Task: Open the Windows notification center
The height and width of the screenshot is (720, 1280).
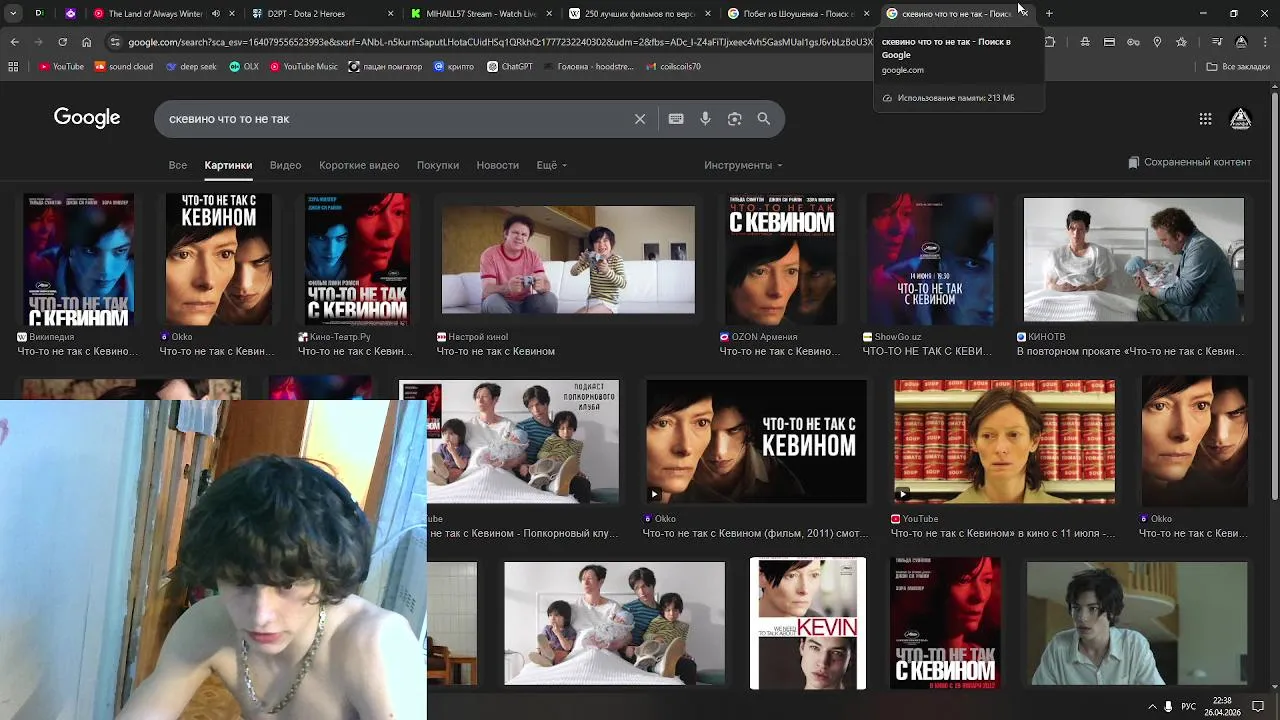Action: [1258, 706]
